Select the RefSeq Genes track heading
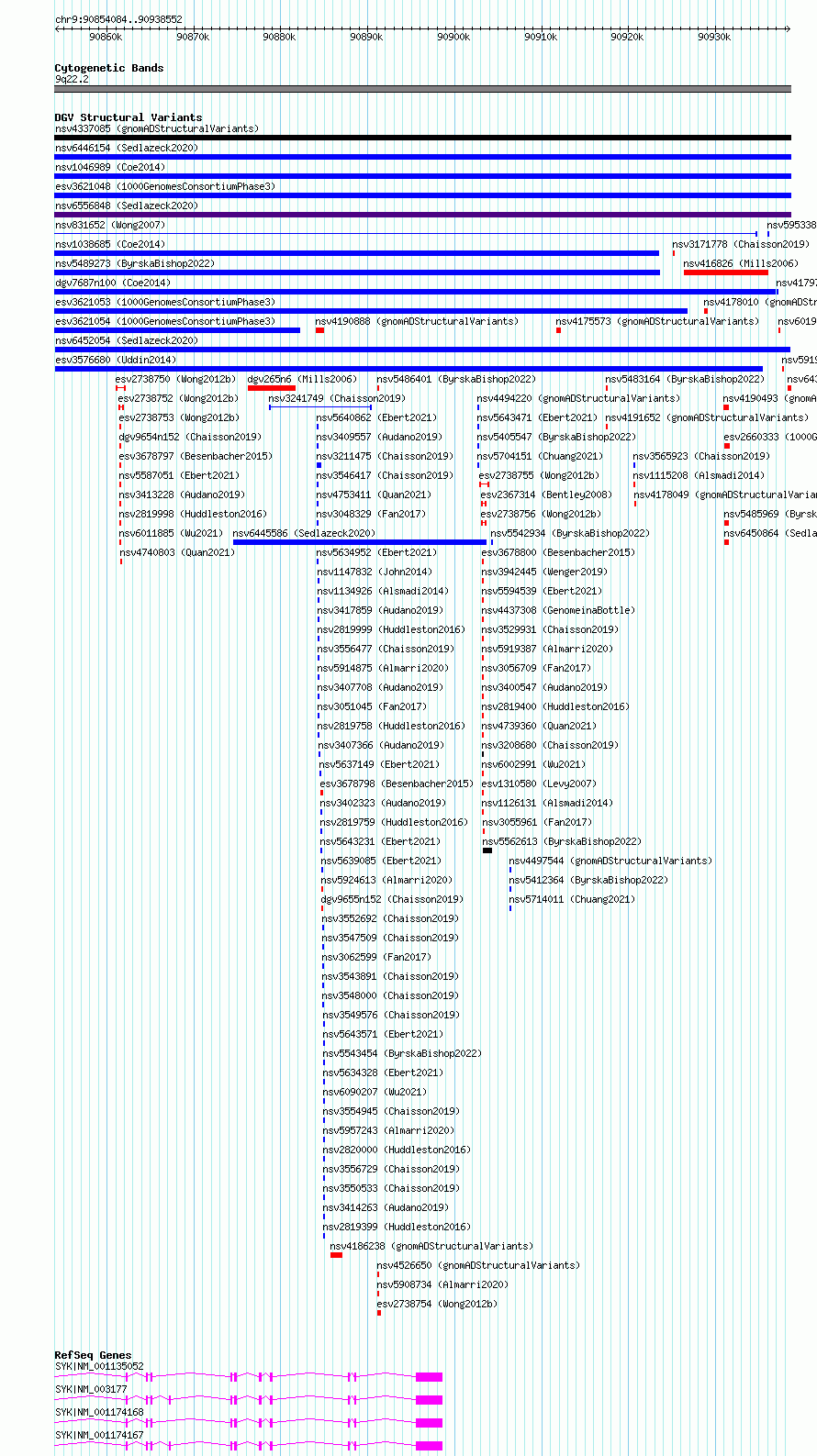This screenshot has width=817, height=1456. click(x=93, y=1355)
